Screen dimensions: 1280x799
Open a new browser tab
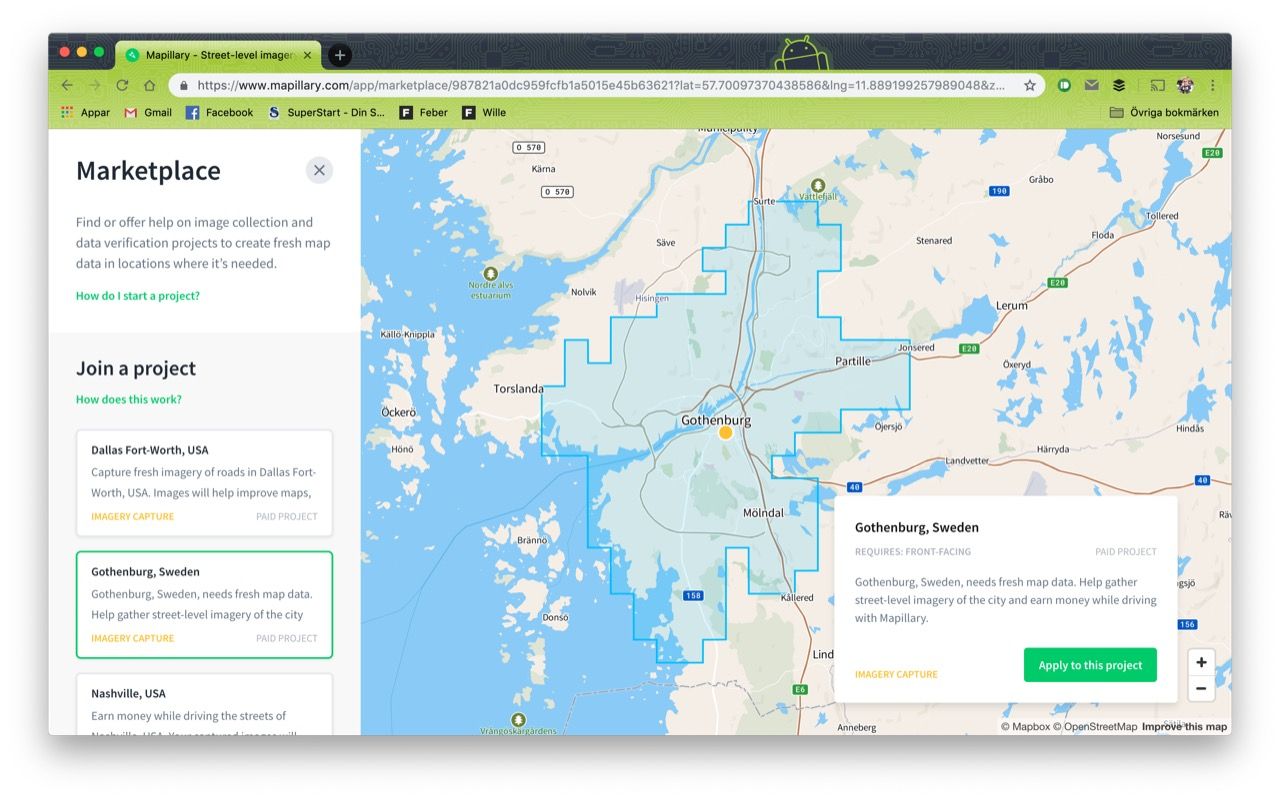(x=340, y=55)
